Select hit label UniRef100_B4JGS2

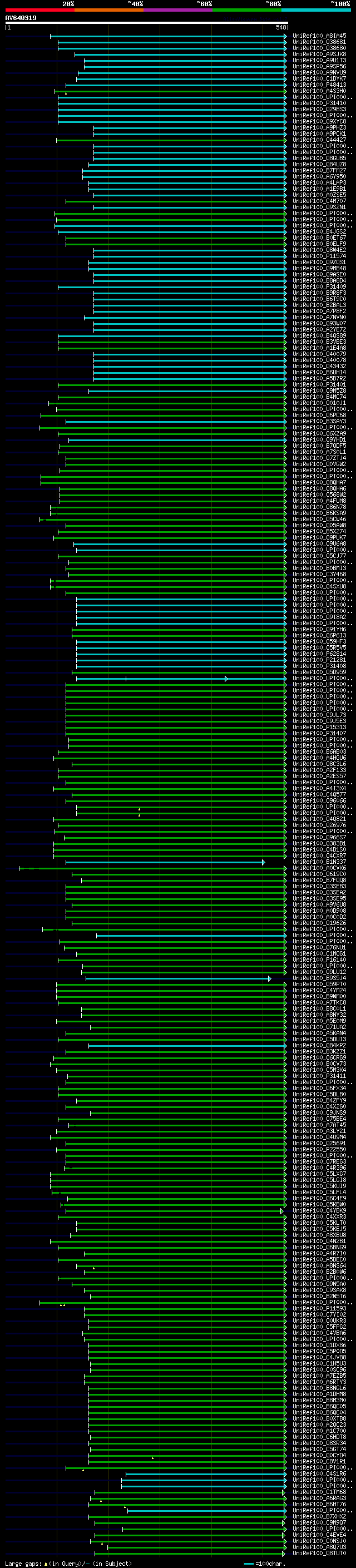point(319,232)
